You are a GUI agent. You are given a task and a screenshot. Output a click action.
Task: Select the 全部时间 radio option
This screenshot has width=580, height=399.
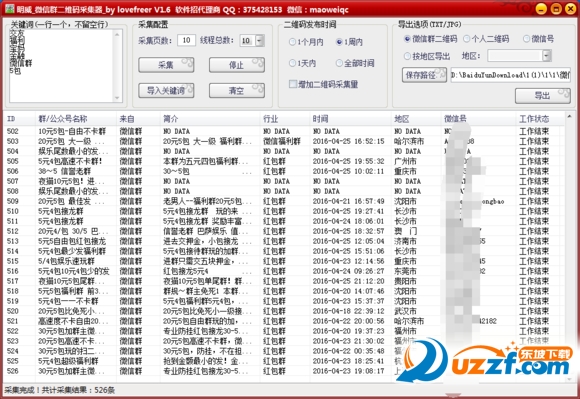355,63
